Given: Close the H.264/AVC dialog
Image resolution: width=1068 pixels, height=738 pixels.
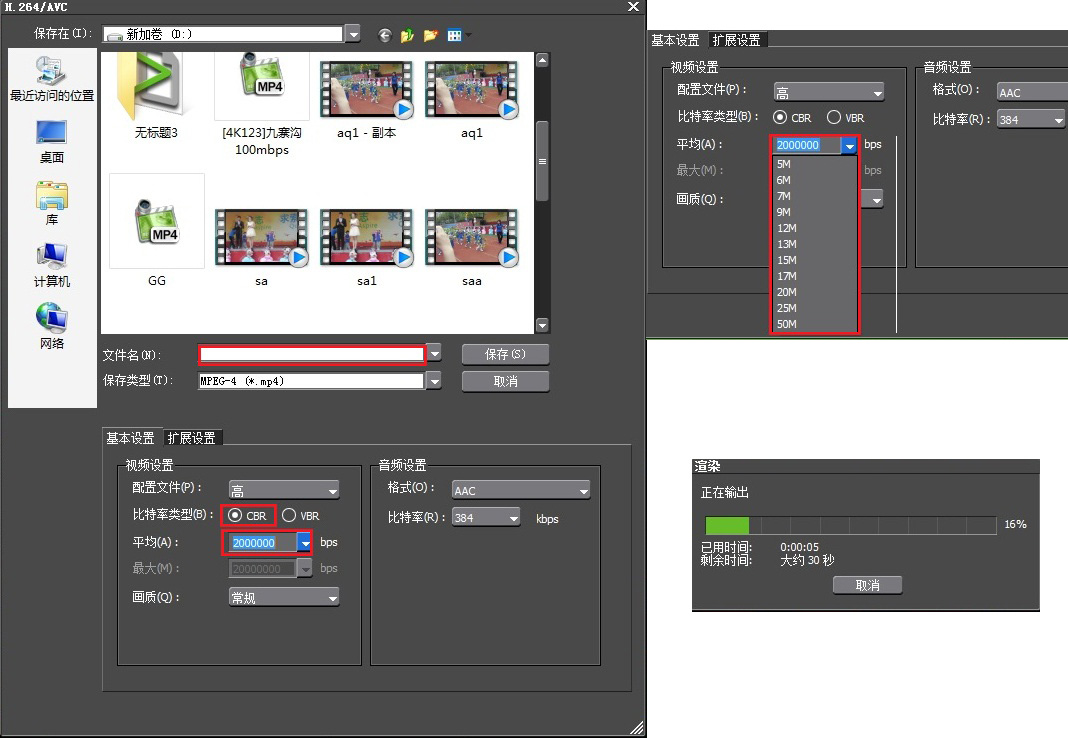Looking at the screenshot, I should click(x=633, y=7).
